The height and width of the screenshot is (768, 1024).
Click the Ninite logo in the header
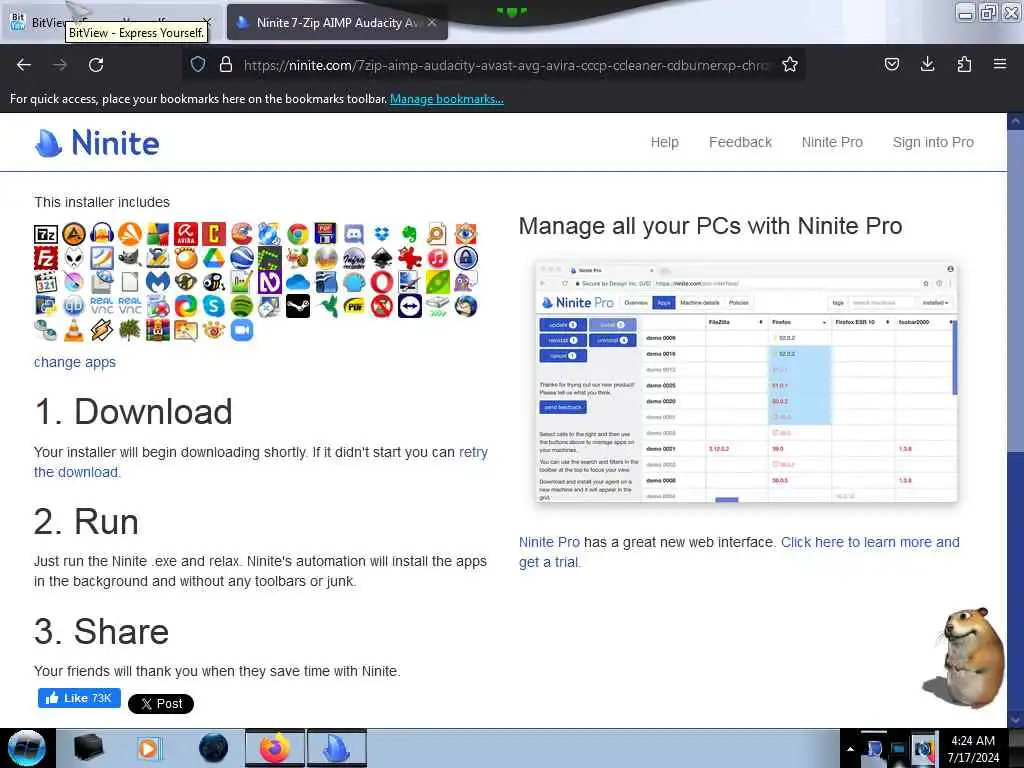point(97,142)
